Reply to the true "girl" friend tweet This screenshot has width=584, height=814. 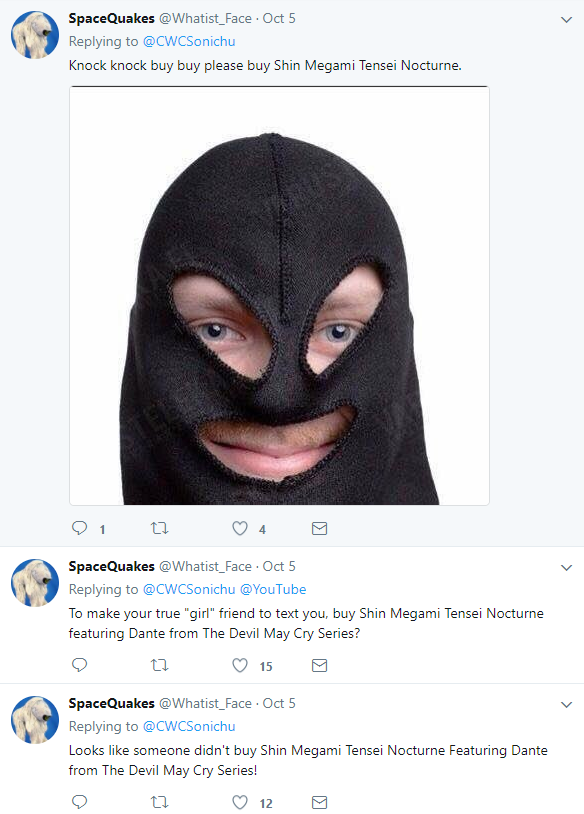pos(79,665)
